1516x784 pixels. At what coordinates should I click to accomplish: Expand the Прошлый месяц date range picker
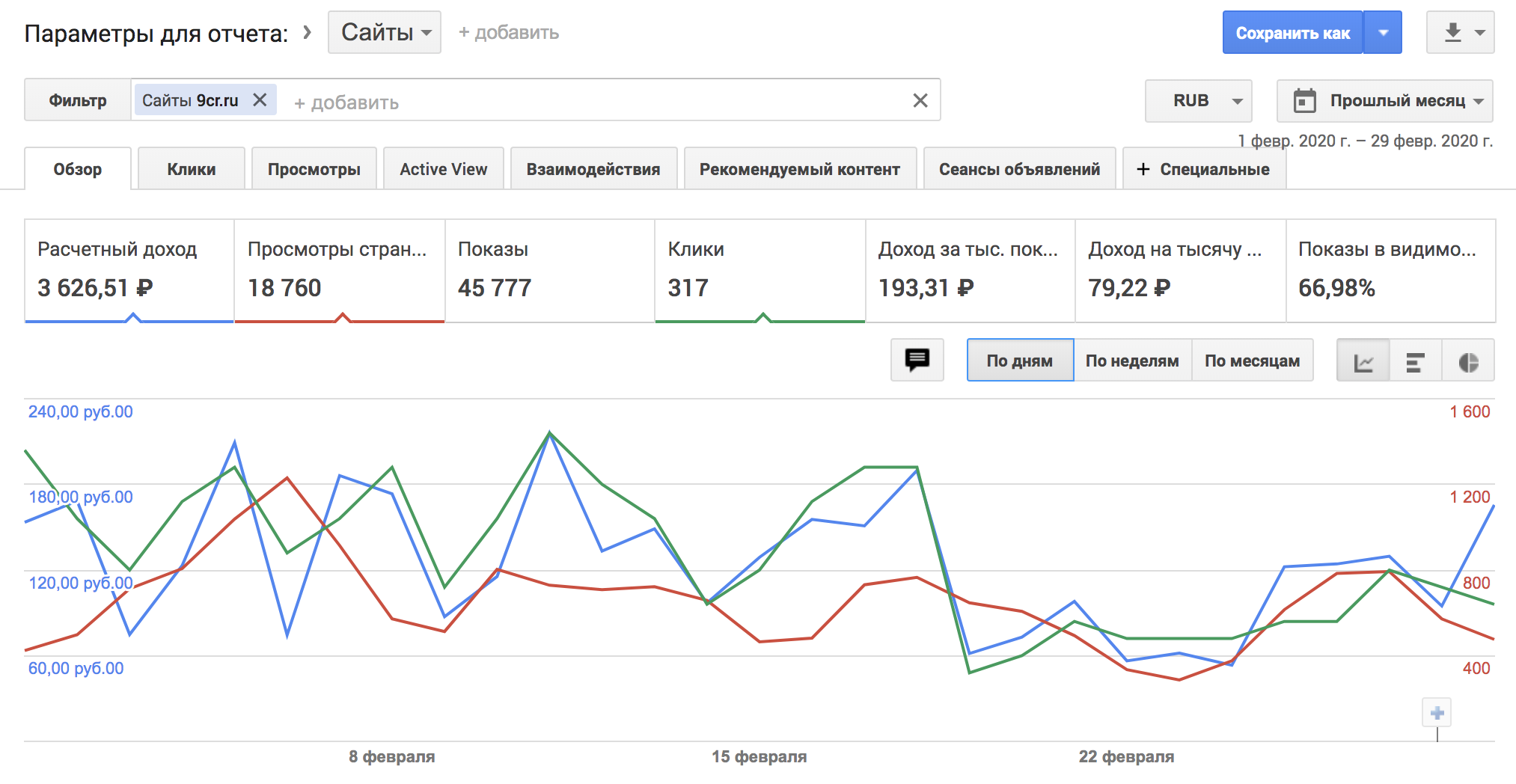pyautogui.click(x=1385, y=100)
